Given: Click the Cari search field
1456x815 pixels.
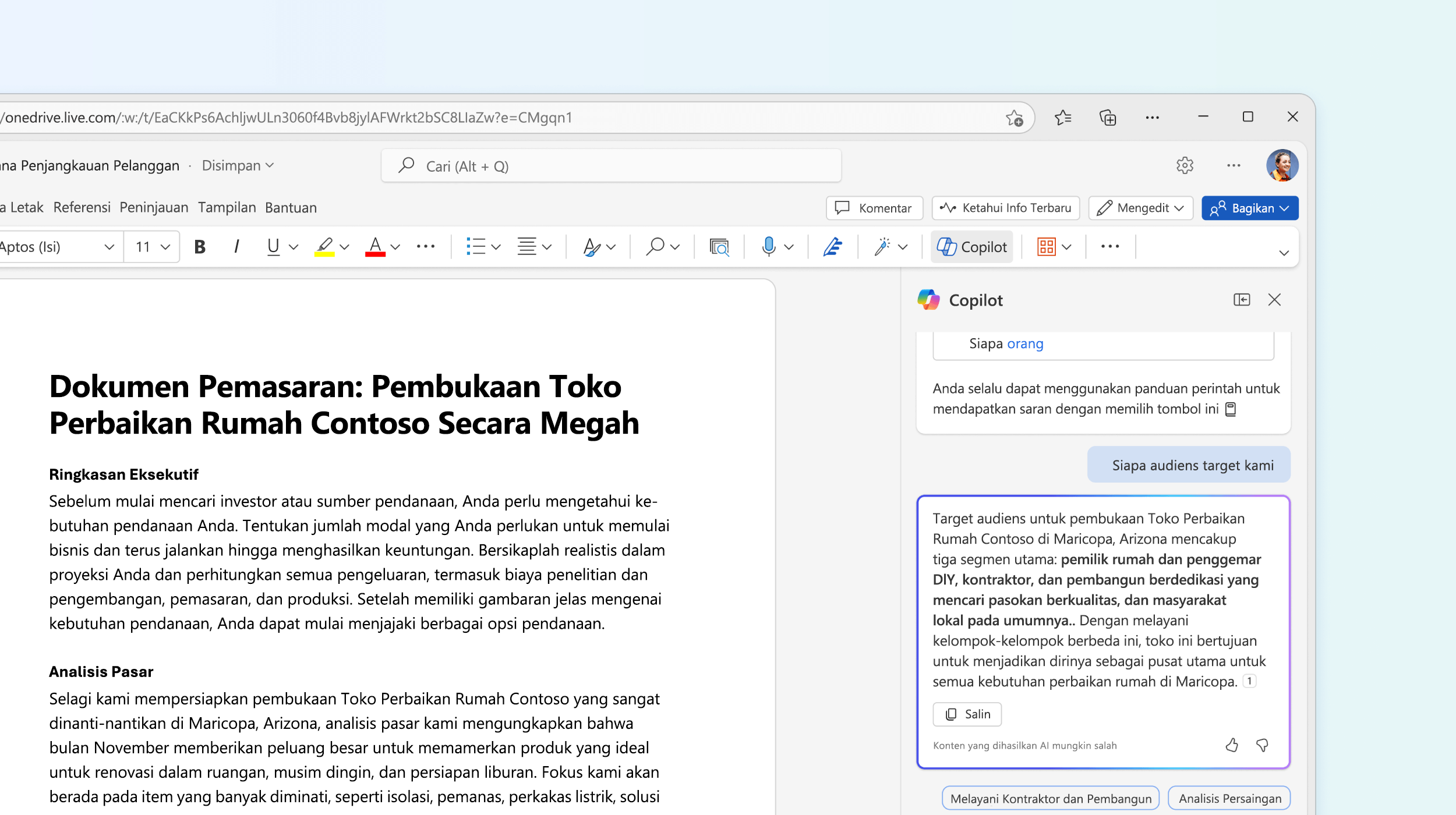Looking at the screenshot, I should pos(611,166).
